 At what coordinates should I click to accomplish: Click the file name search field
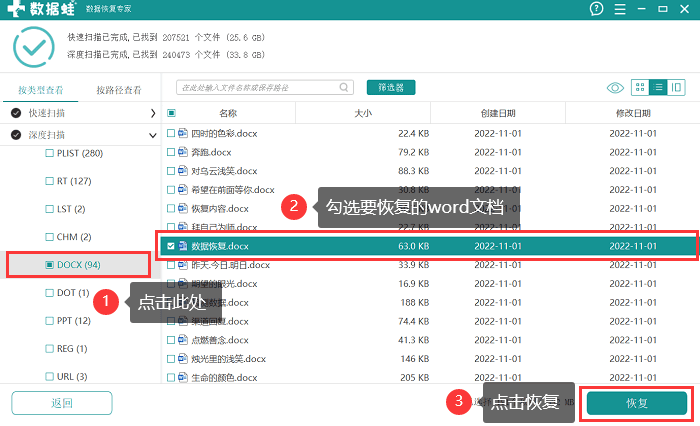pos(265,87)
